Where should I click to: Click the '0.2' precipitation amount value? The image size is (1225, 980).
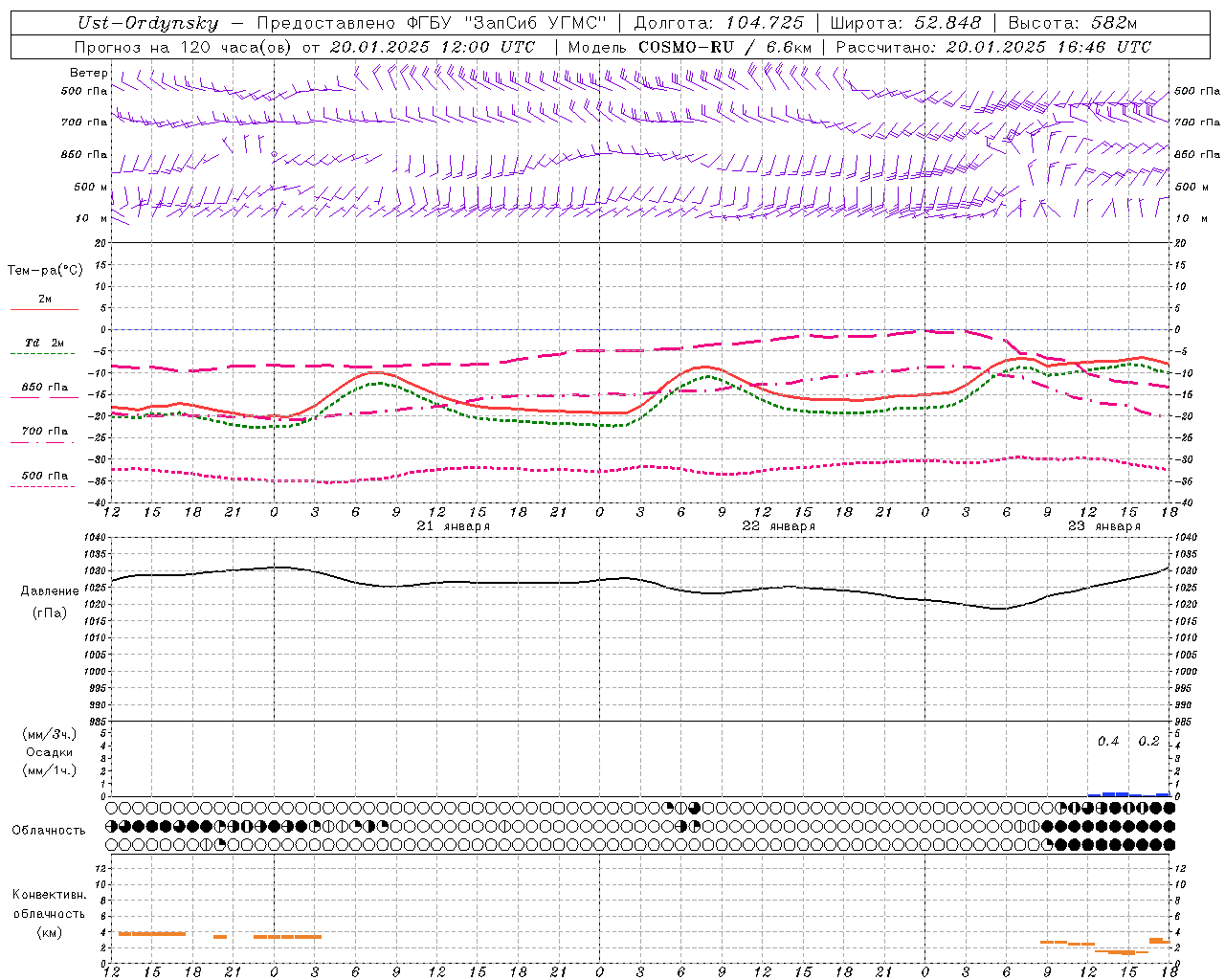1148,742
